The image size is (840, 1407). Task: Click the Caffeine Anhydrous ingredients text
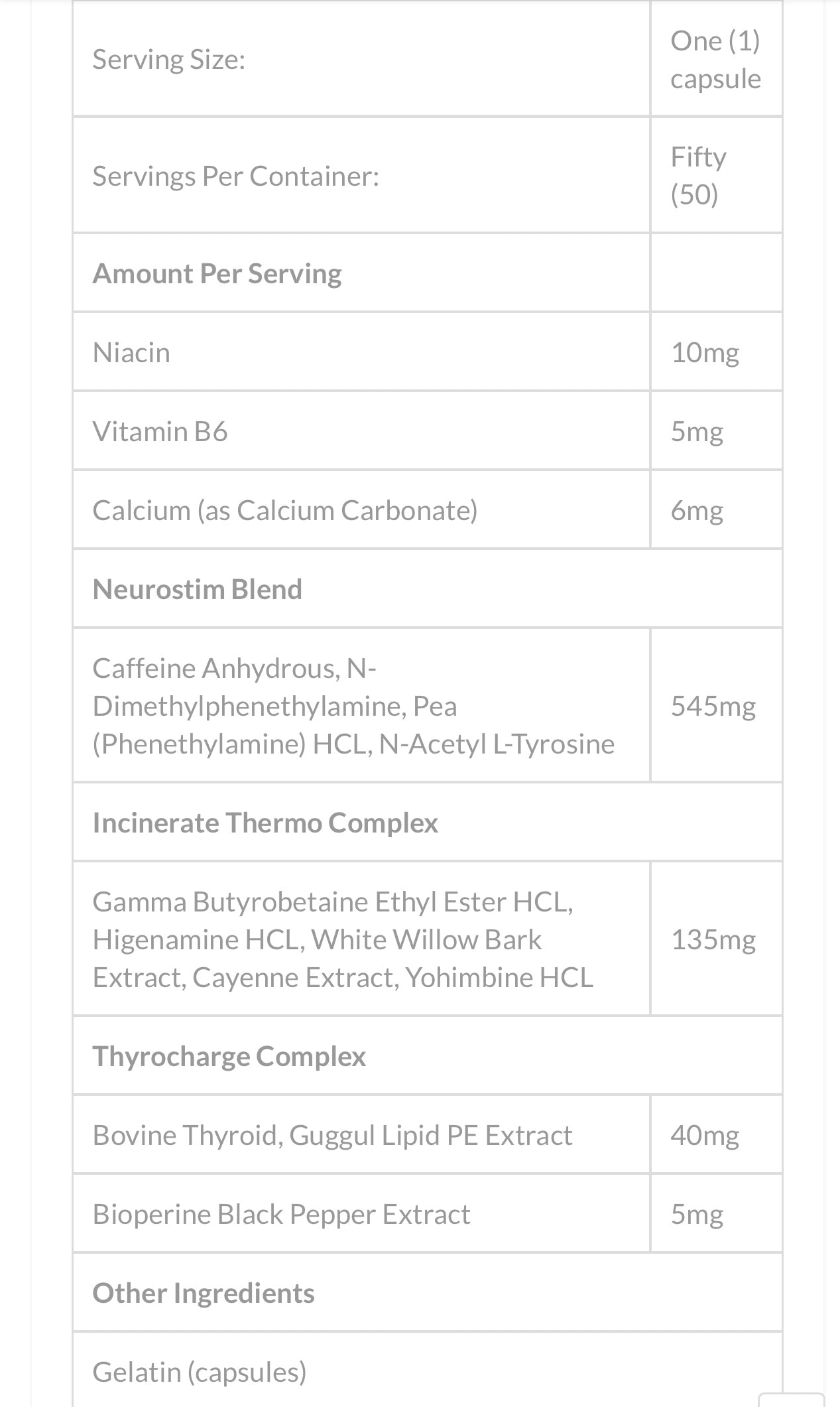pos(353,705)
